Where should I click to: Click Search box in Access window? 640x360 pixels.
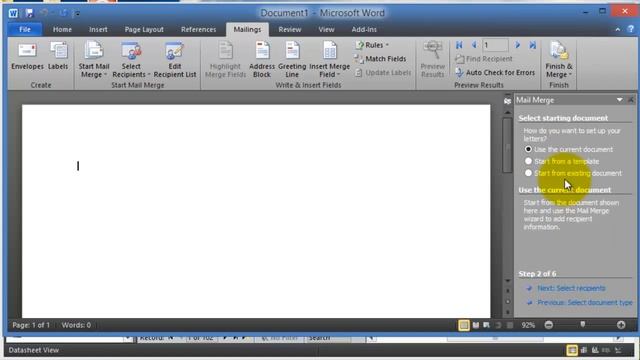328,338
